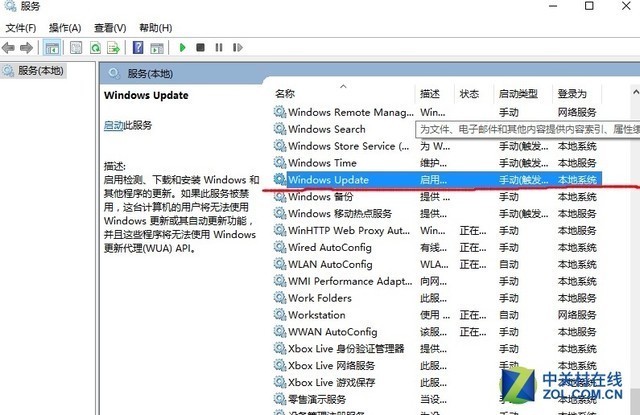
Task: Click the Properties toolbar icon
Action: [76, 48]
